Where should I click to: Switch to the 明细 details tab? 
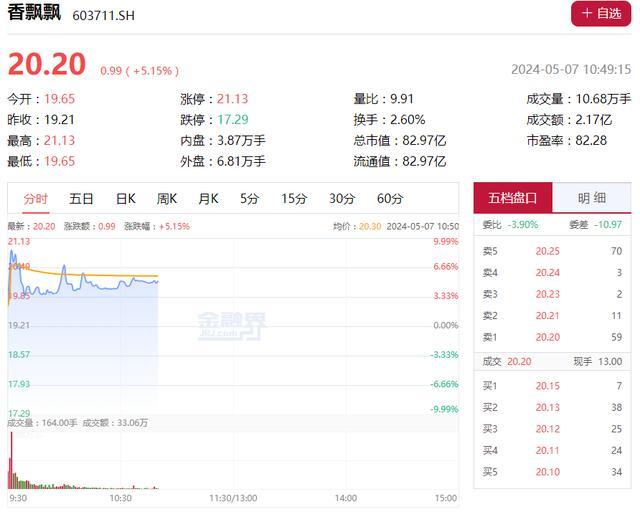click(592, 198)
